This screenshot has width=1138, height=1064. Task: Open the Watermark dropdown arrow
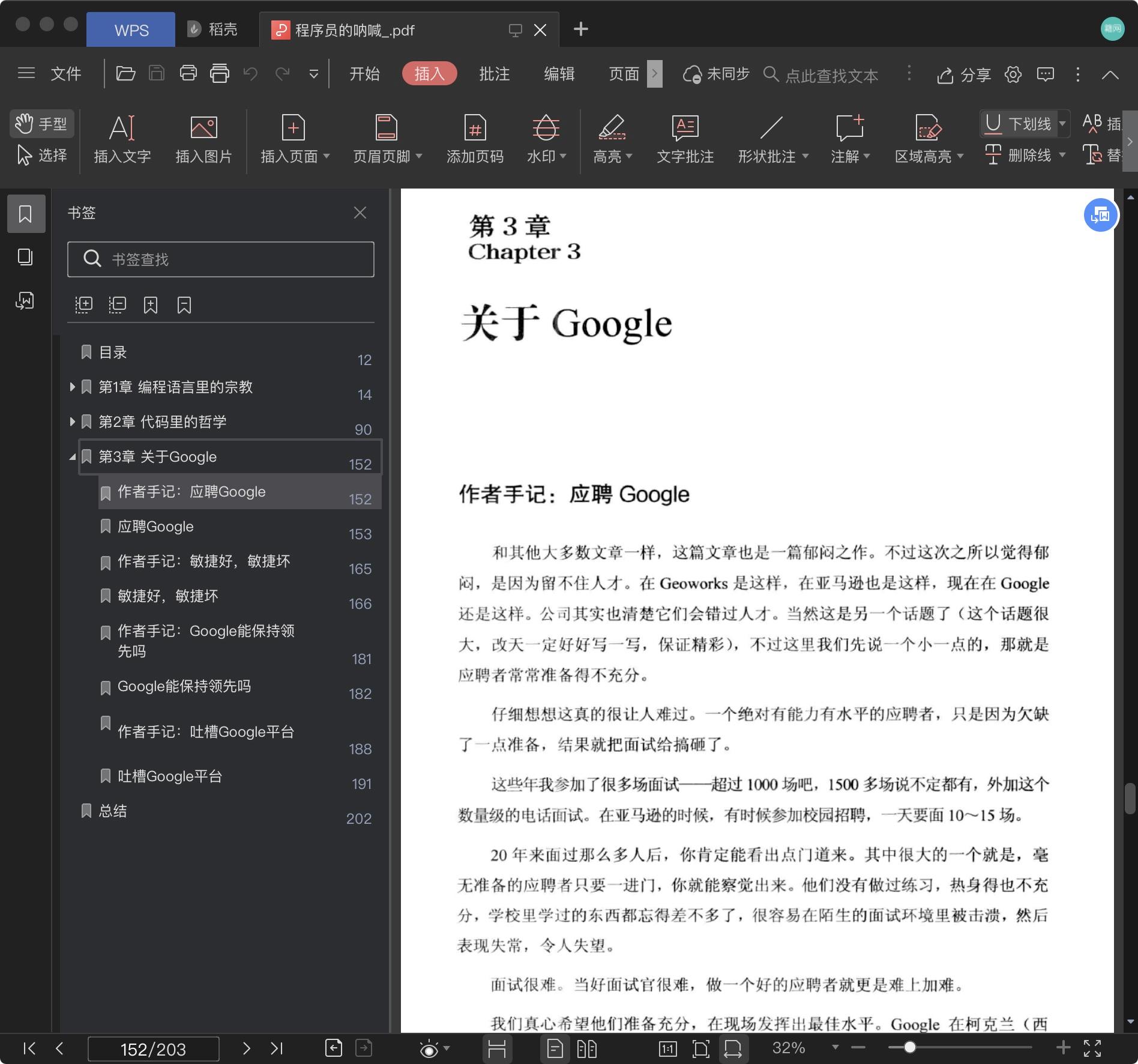tap(563, 156)
